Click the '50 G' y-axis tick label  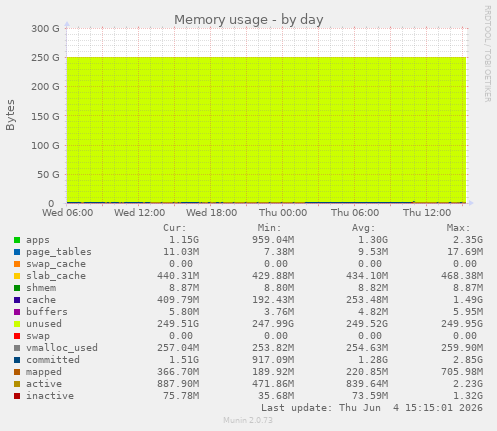tap(48, 174)
